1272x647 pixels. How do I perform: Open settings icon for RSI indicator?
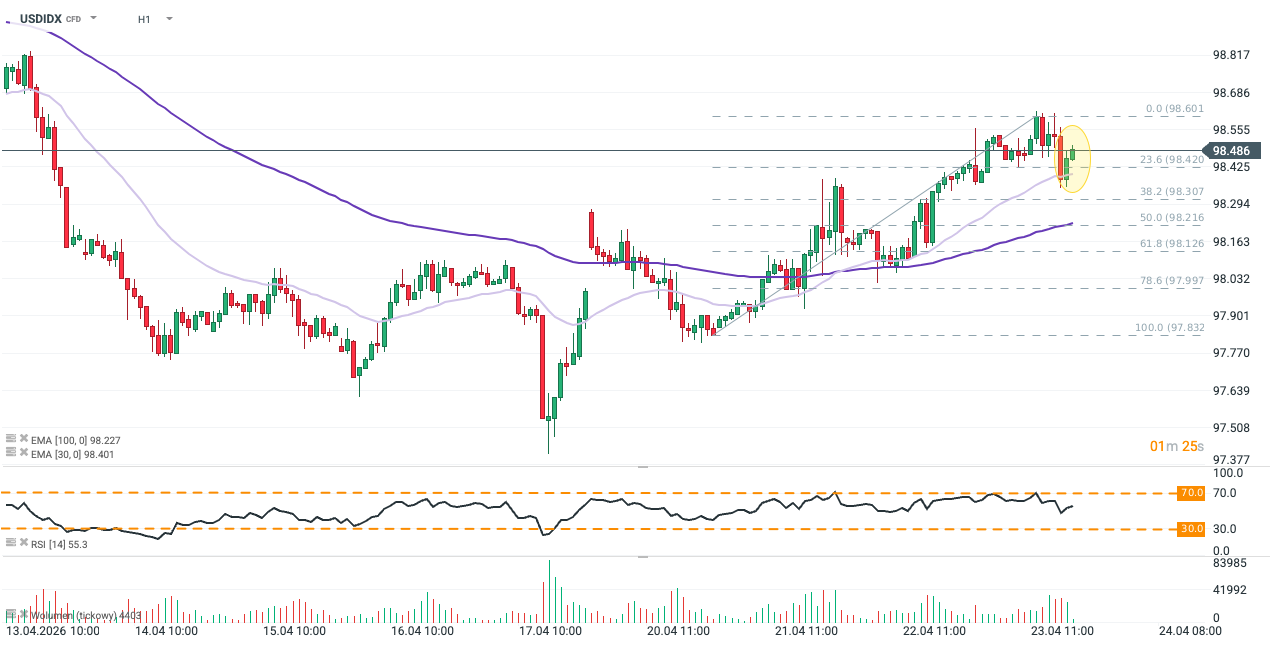10,543
